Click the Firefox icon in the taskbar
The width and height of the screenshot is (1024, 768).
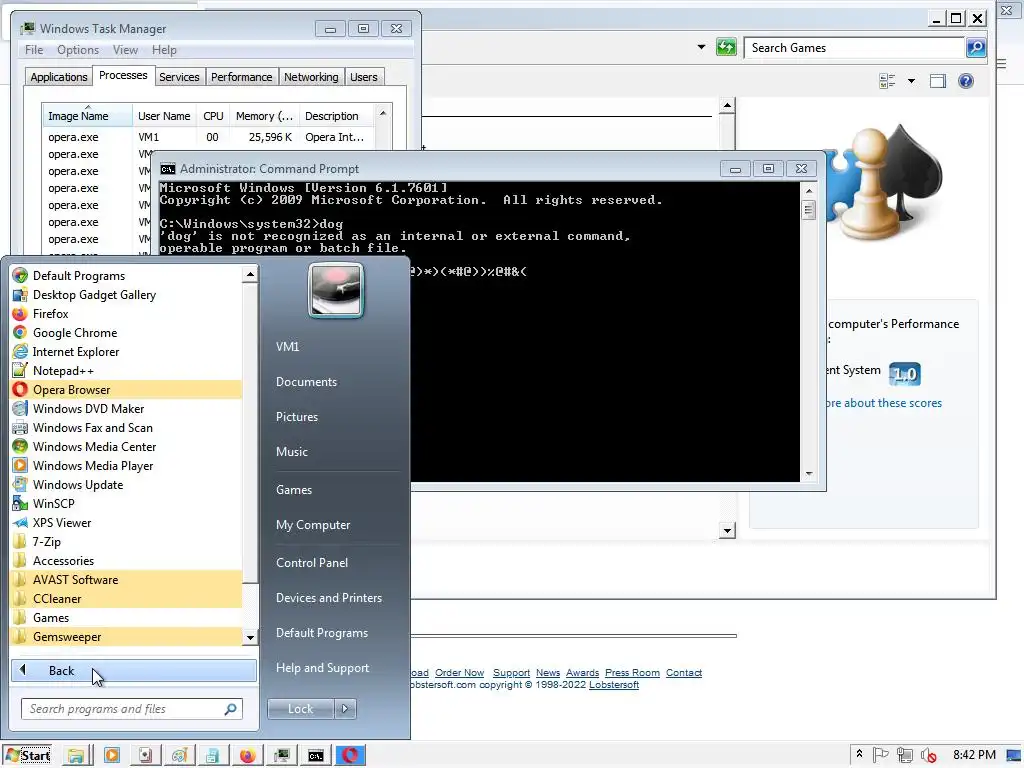click(248, 756)
